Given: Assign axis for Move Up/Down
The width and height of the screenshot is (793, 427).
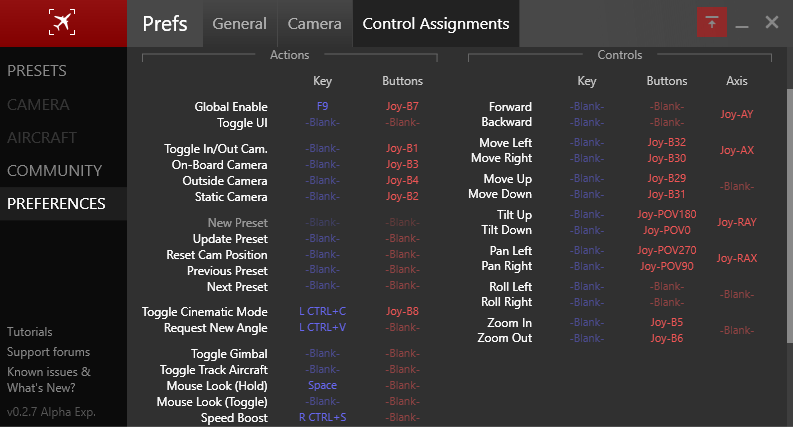Looking at the screenshot, I should tap(737, 186).
